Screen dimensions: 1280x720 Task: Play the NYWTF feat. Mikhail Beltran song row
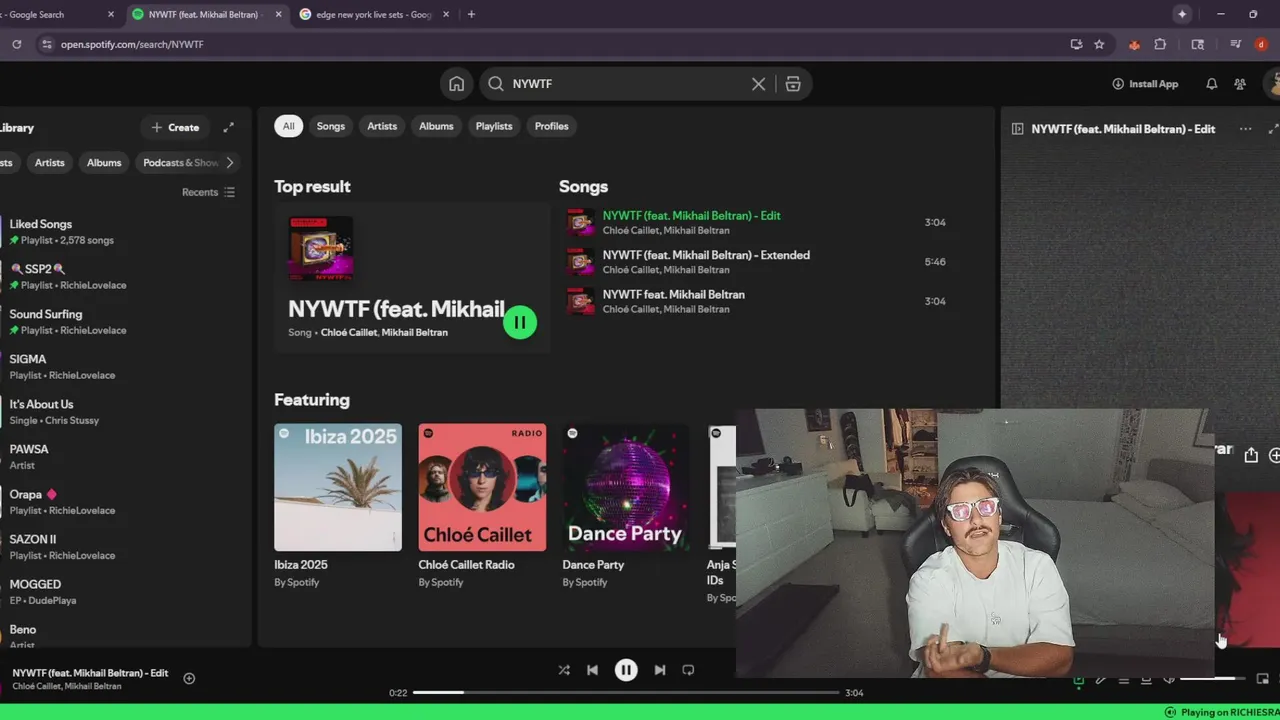(x=757, y=301)
